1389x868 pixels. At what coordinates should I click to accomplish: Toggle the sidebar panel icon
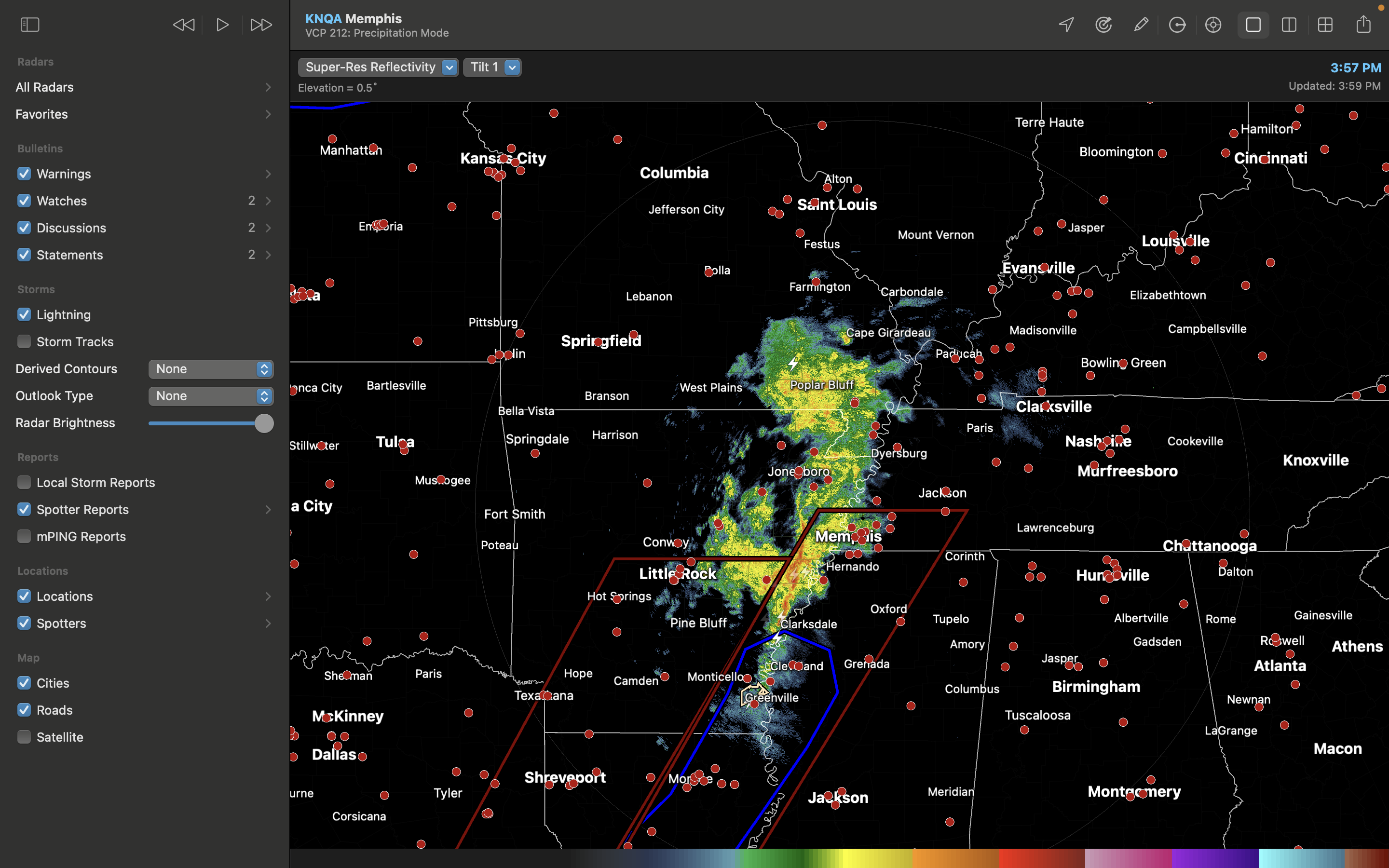(29, 25)
